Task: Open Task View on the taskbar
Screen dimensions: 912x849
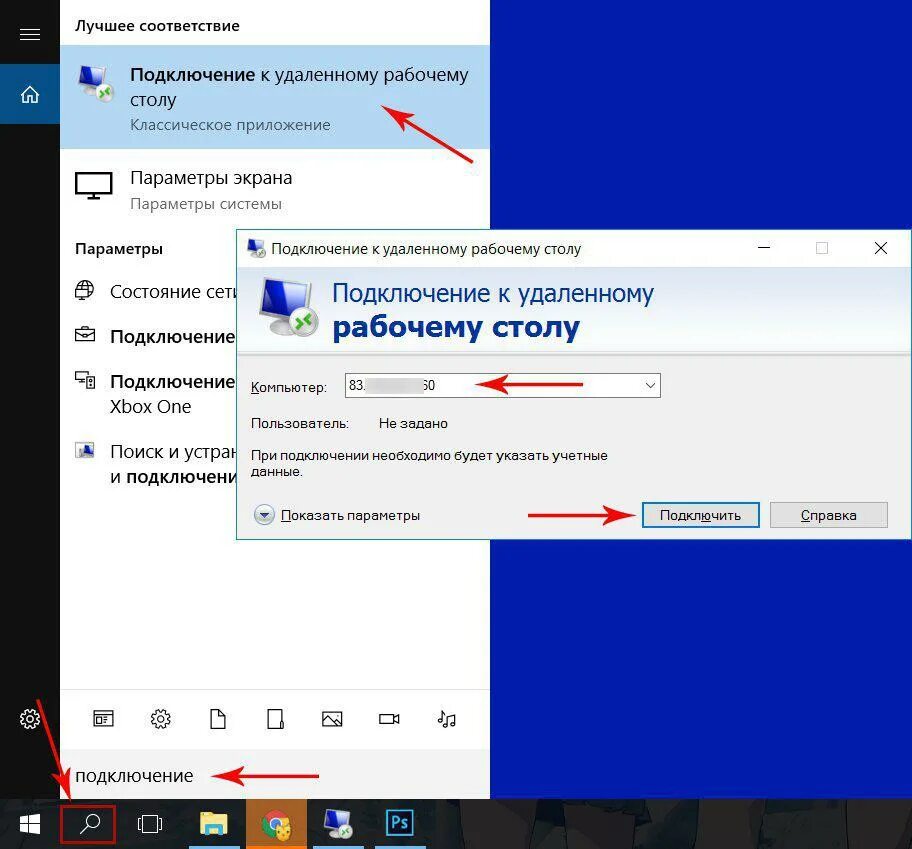Action: click(150, 824)
